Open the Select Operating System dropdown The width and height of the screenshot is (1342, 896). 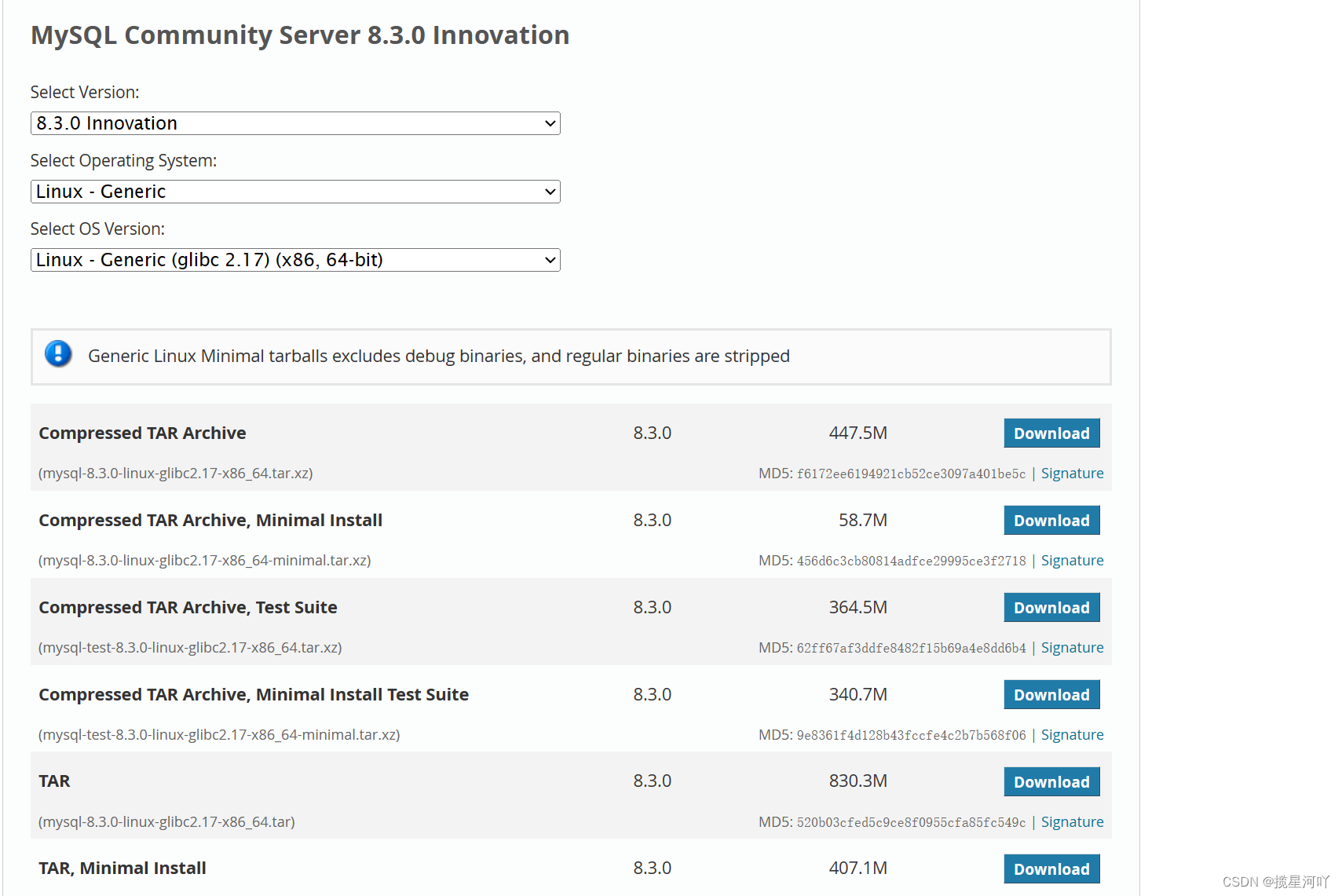(x=295, y=192)
